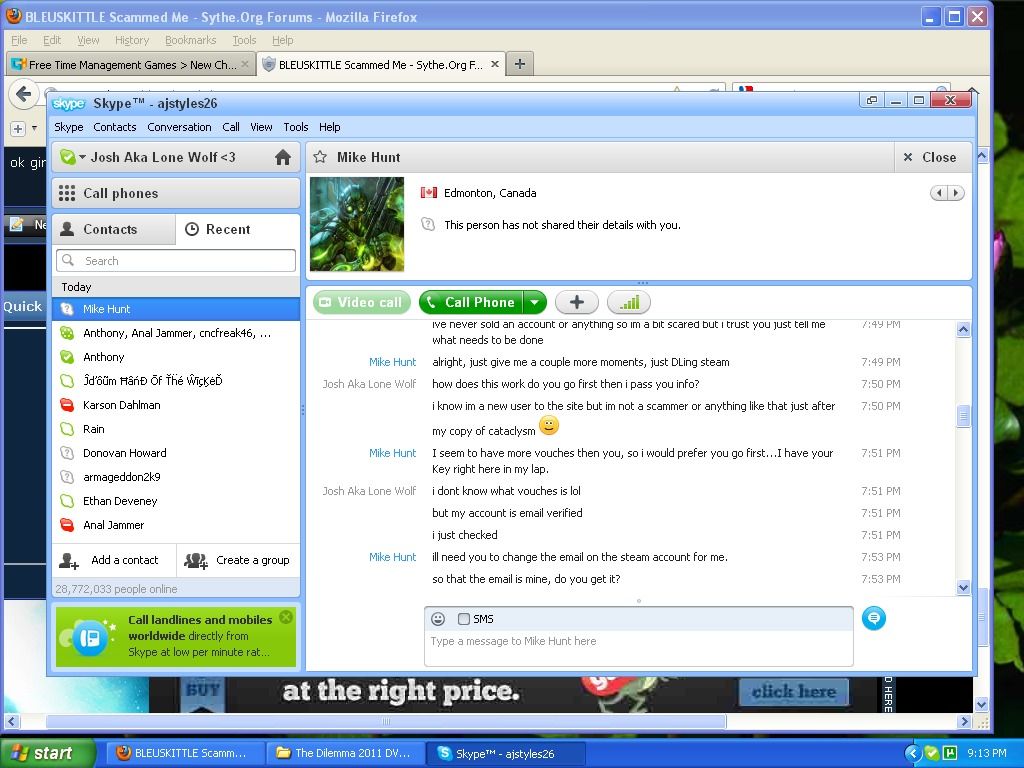Viewport: 1024px width, 768px height.
Task: Click Add a contact
Action: click(114, 560)
